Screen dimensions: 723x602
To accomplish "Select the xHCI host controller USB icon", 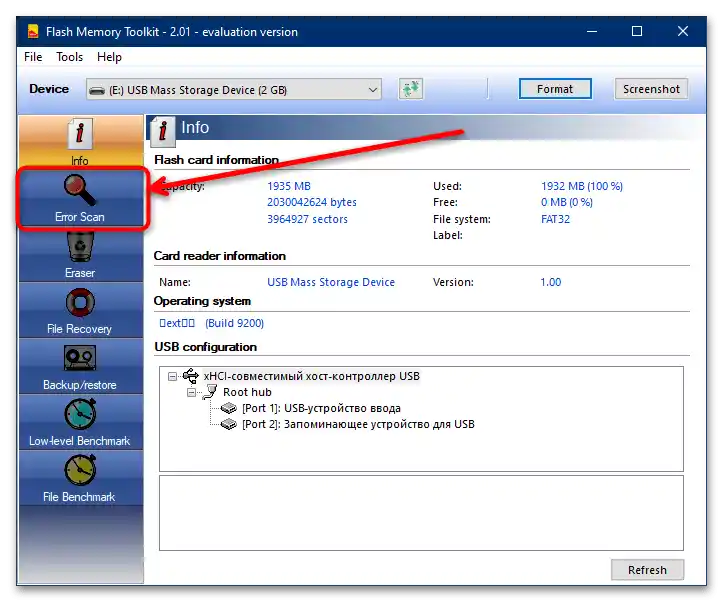I will coord(190,376).
